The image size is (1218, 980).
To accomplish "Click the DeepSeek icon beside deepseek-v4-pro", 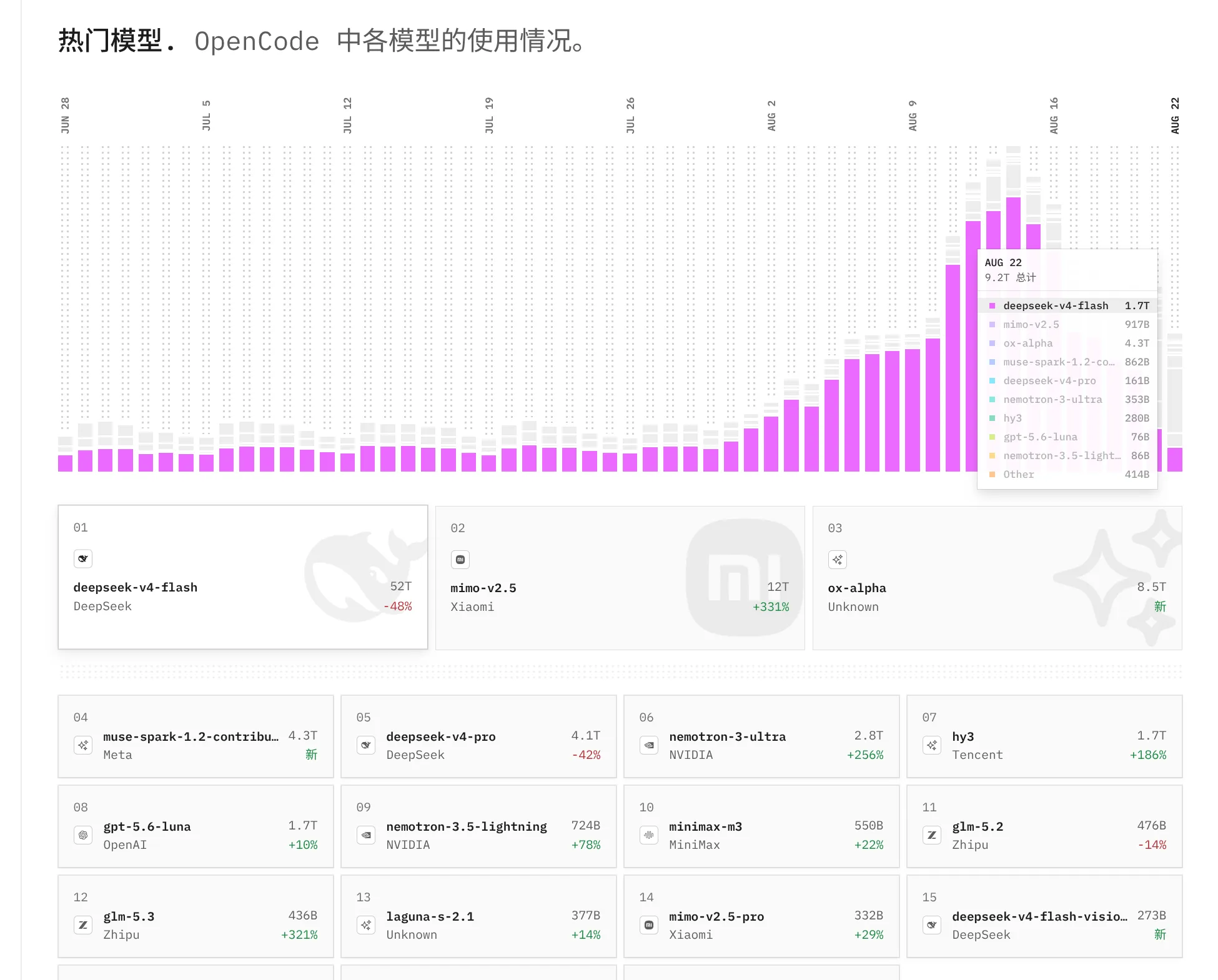I will [366, 745].
